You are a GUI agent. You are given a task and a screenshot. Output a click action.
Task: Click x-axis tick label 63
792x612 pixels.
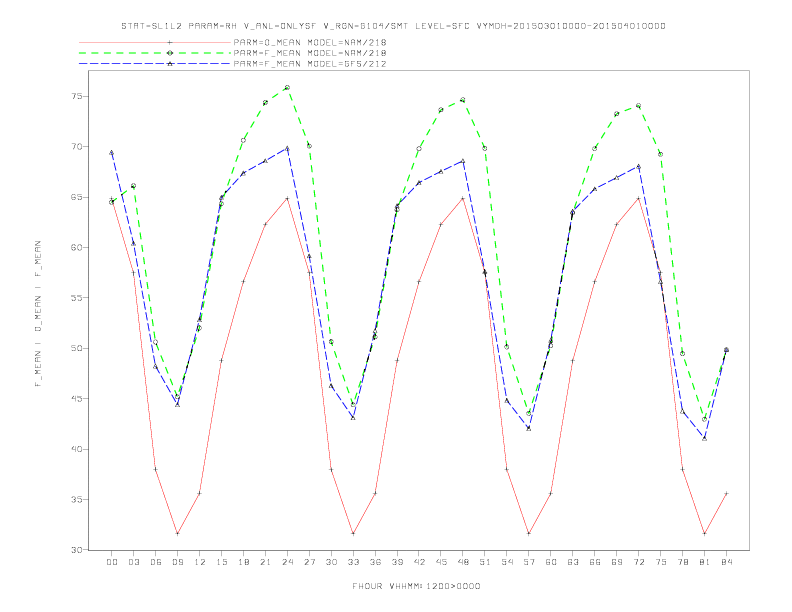(573, 562)
